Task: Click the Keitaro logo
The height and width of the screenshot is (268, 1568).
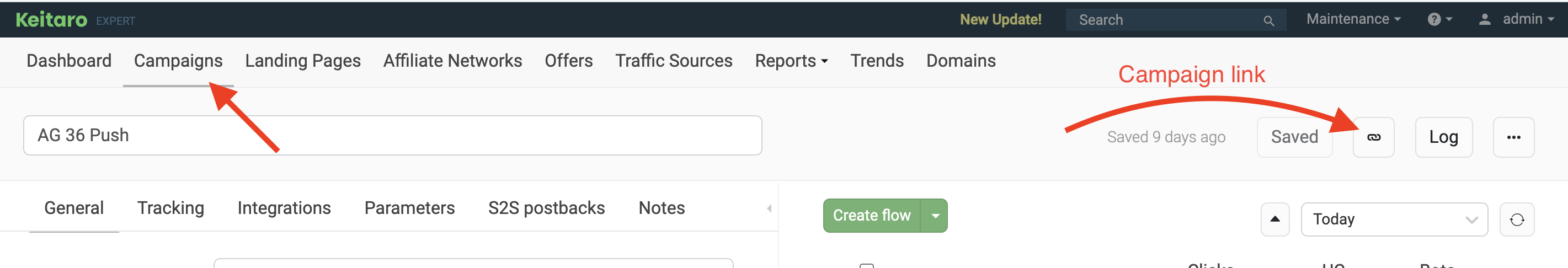Action: [51, 20]
